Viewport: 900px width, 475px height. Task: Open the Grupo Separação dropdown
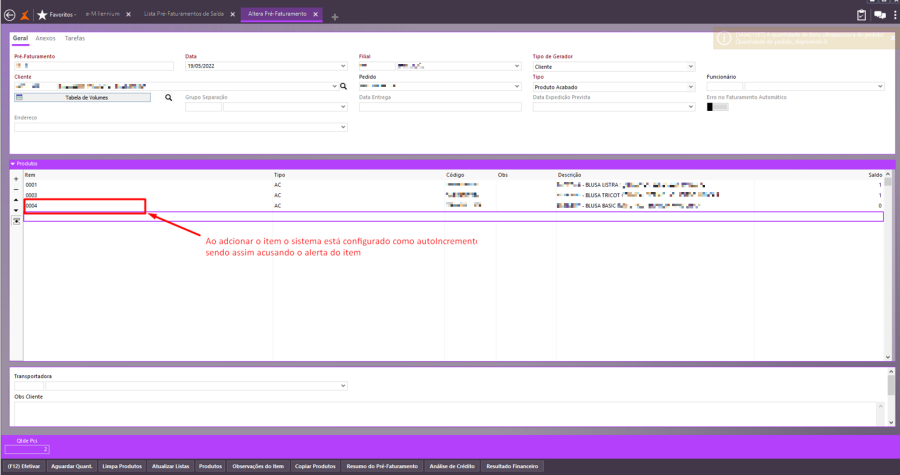343,107
